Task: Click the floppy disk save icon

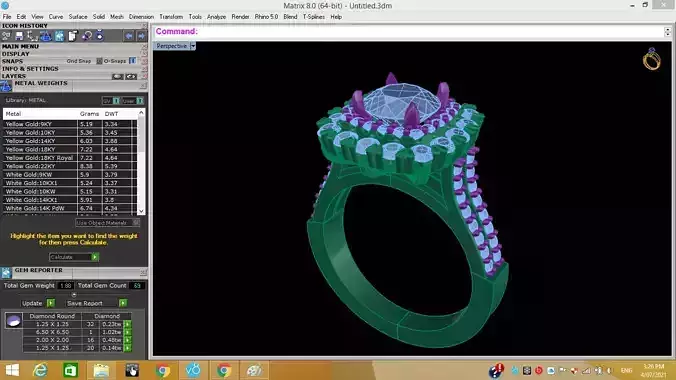Action: pos(19,36)
